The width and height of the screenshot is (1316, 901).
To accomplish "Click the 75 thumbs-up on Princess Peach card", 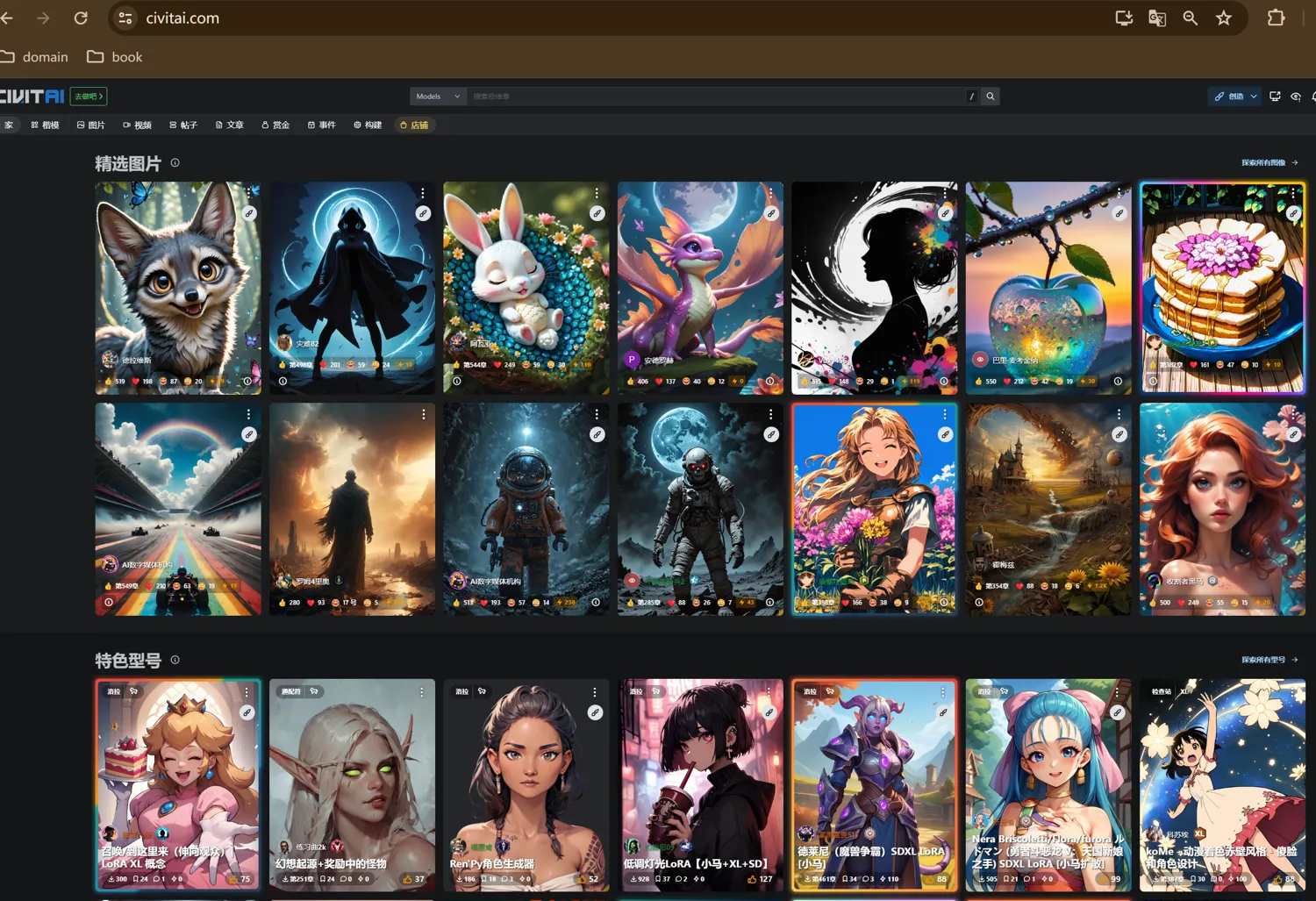I will pos(239,879).
